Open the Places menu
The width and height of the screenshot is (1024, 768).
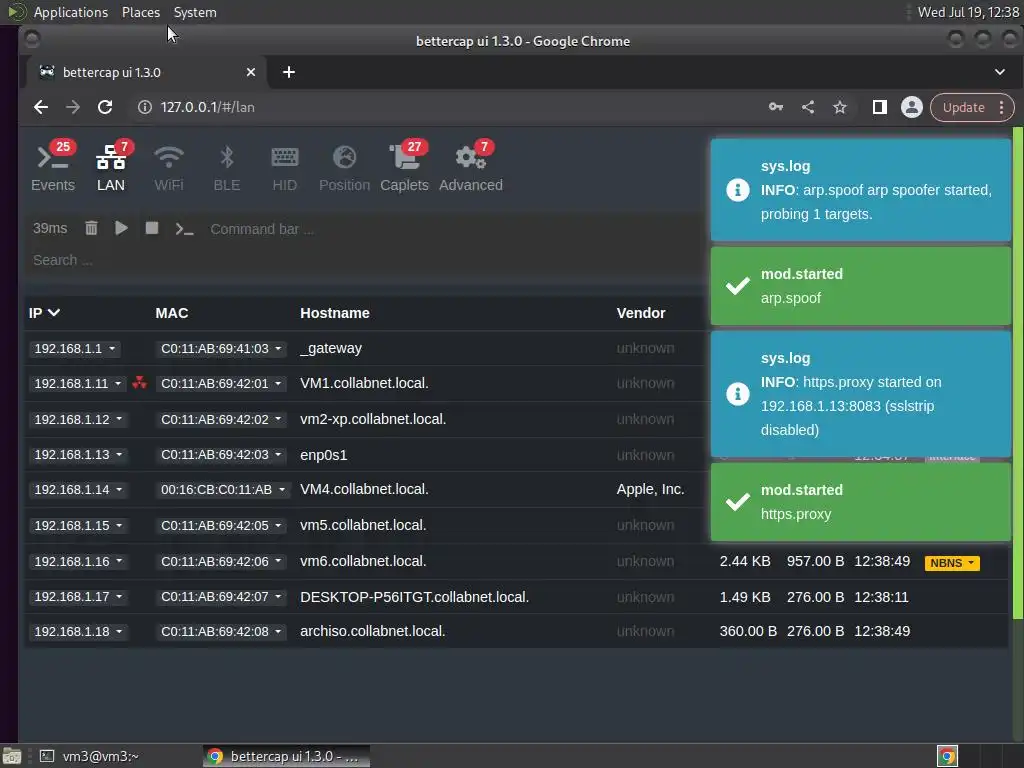pos(140,12)
